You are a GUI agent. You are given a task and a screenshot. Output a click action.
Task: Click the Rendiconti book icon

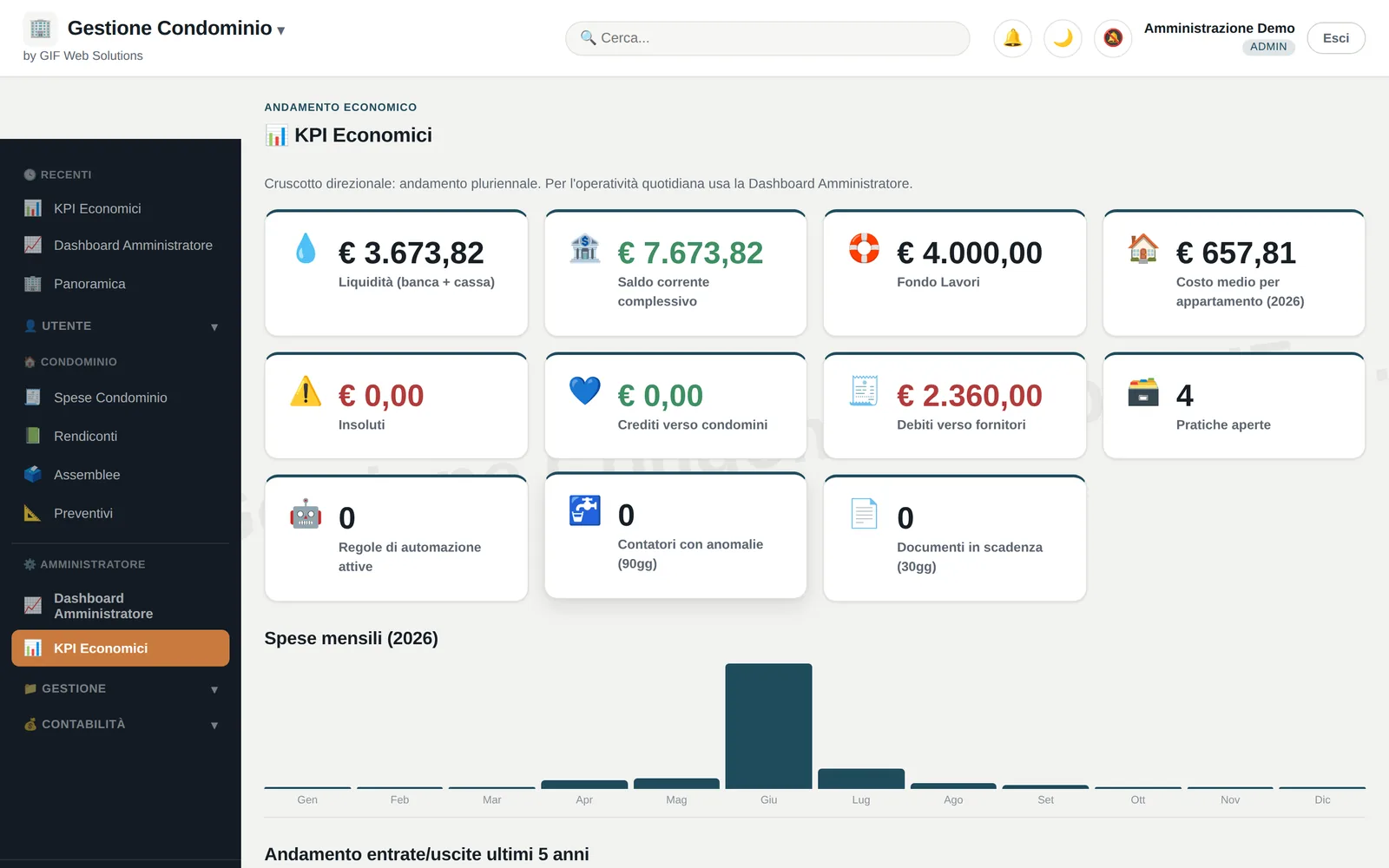pyautogui.click(x=33, y=436)
